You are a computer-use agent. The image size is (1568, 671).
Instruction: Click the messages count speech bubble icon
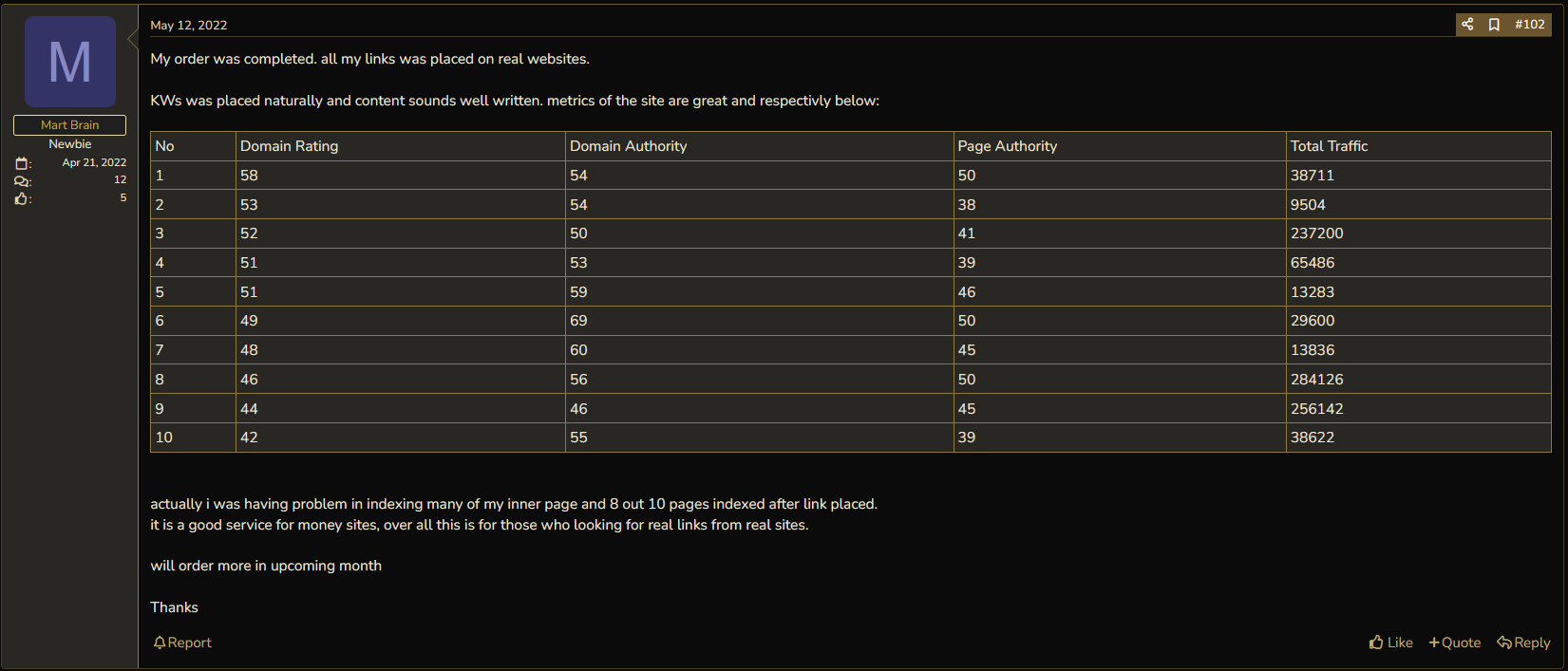click(22, 181)
